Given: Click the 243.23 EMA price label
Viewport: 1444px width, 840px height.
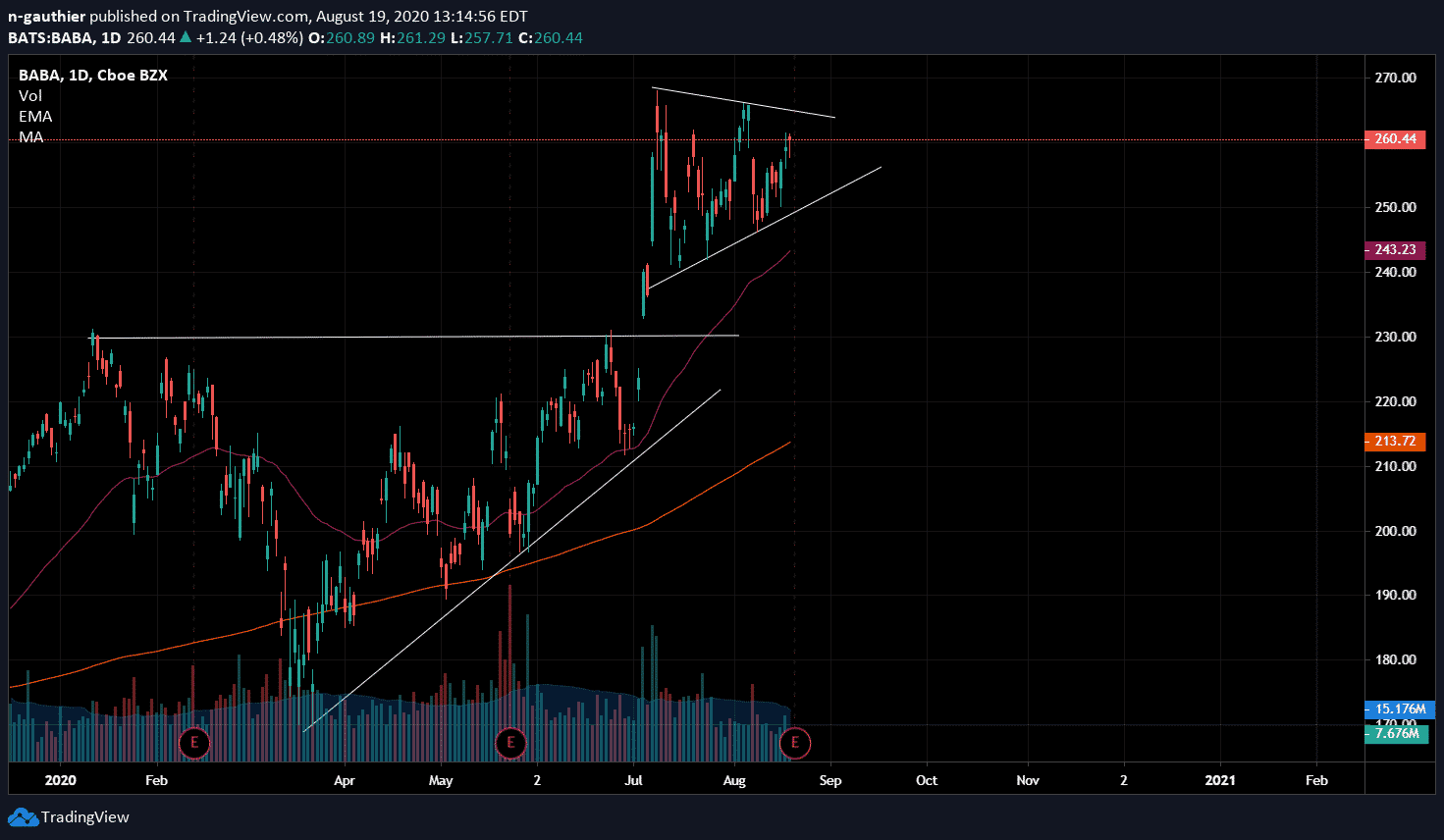Looking at the screenshot, I should click(x=1395, y=250).
